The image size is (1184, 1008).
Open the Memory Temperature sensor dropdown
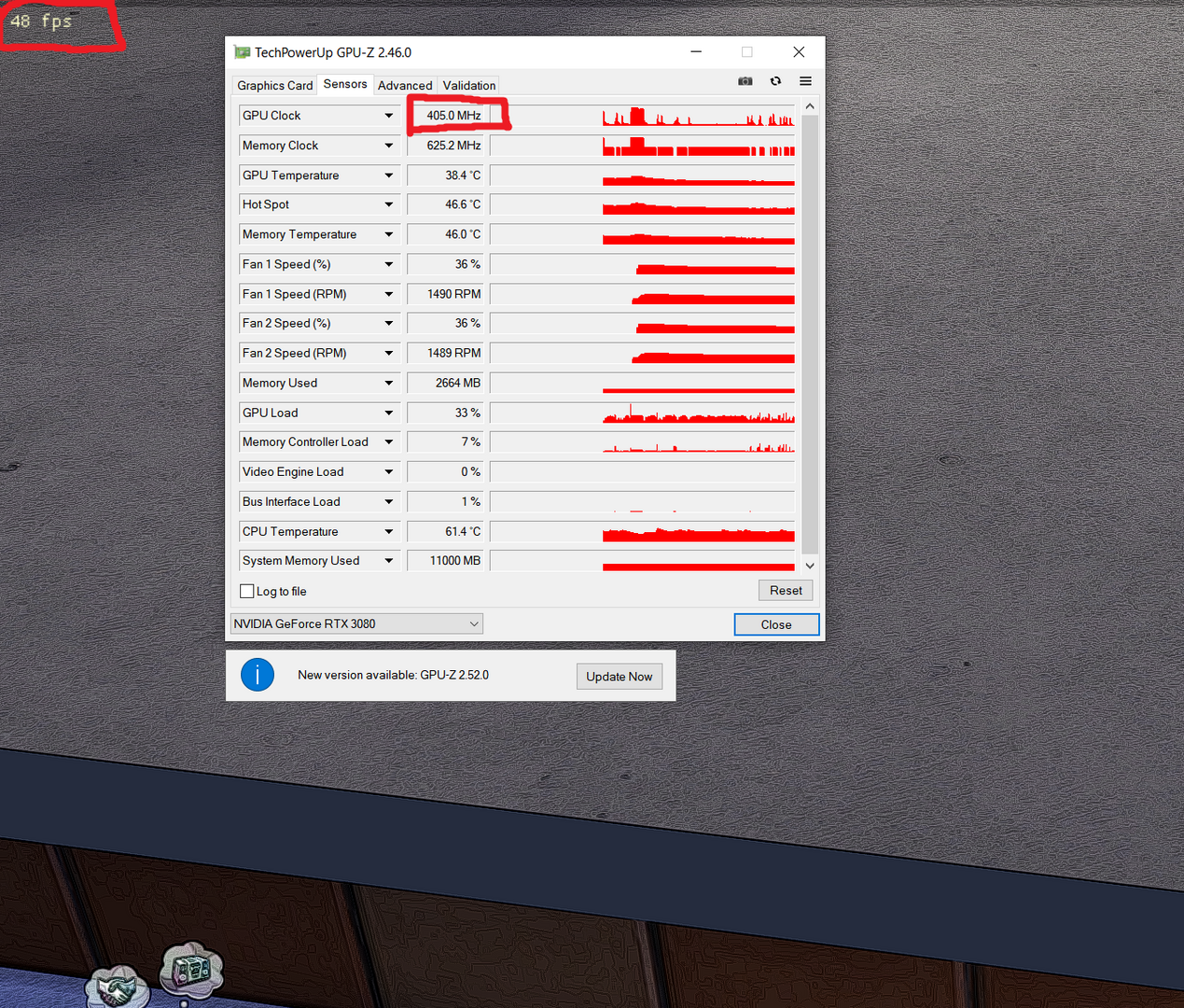[389, 234]
